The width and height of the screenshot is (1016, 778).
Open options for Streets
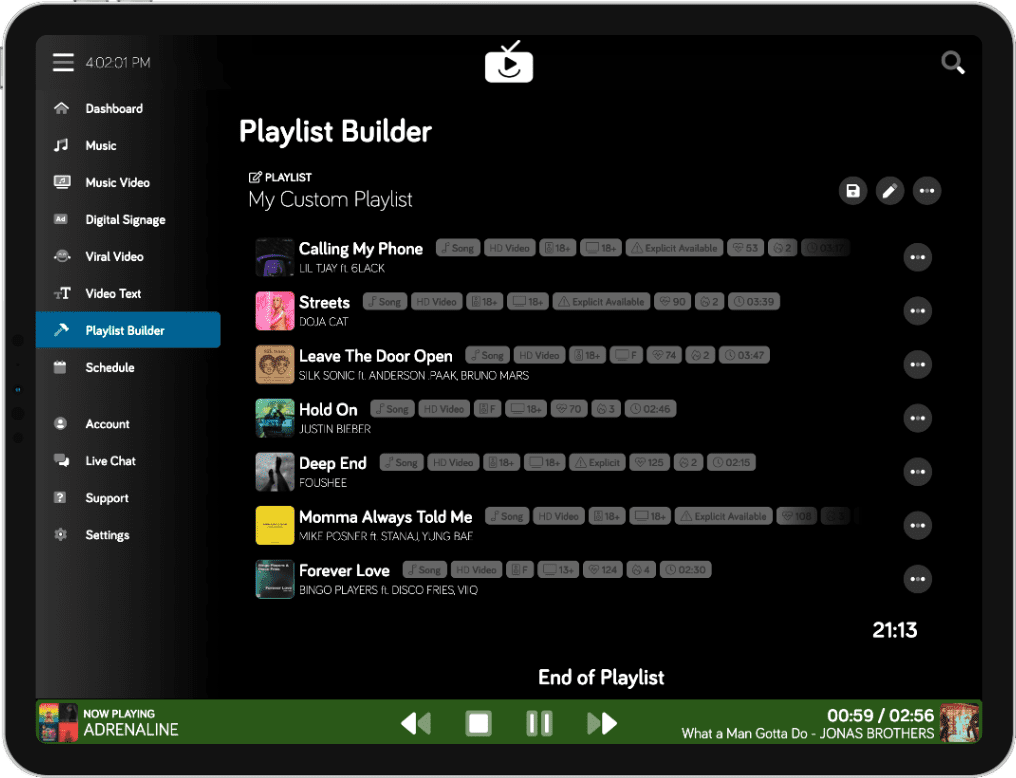click(x=918, y=311)
